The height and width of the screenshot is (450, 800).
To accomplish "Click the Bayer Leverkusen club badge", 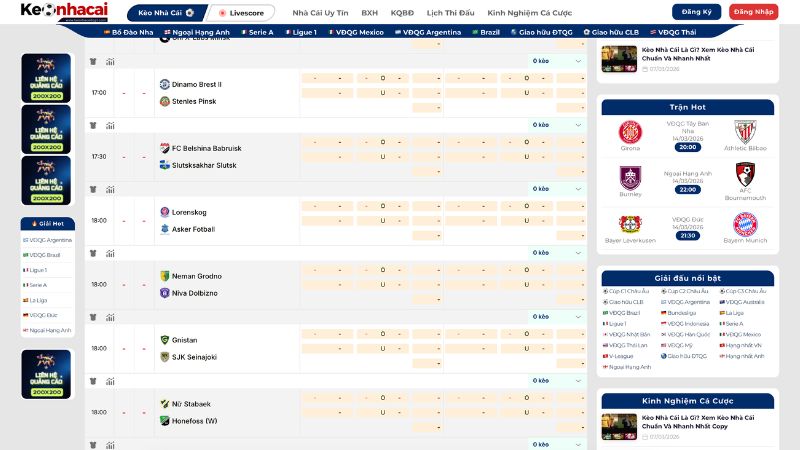I will [x=630, y=224].
